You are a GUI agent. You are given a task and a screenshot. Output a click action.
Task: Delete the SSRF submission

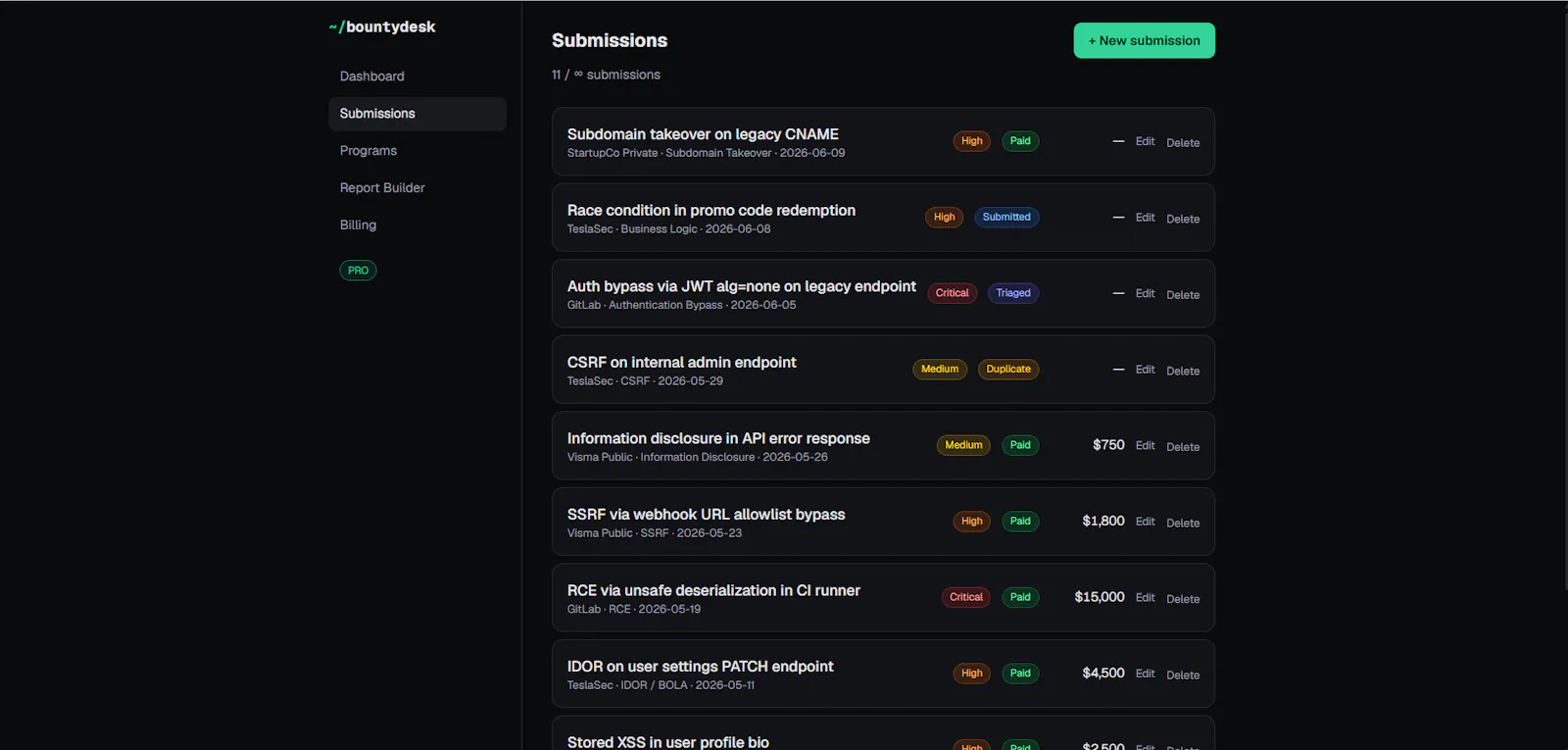1183,524
